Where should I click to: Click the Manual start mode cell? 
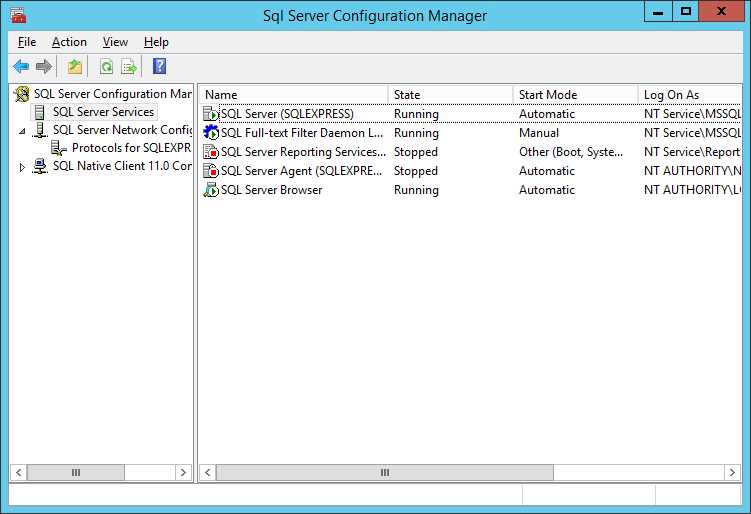pos(539,133)
